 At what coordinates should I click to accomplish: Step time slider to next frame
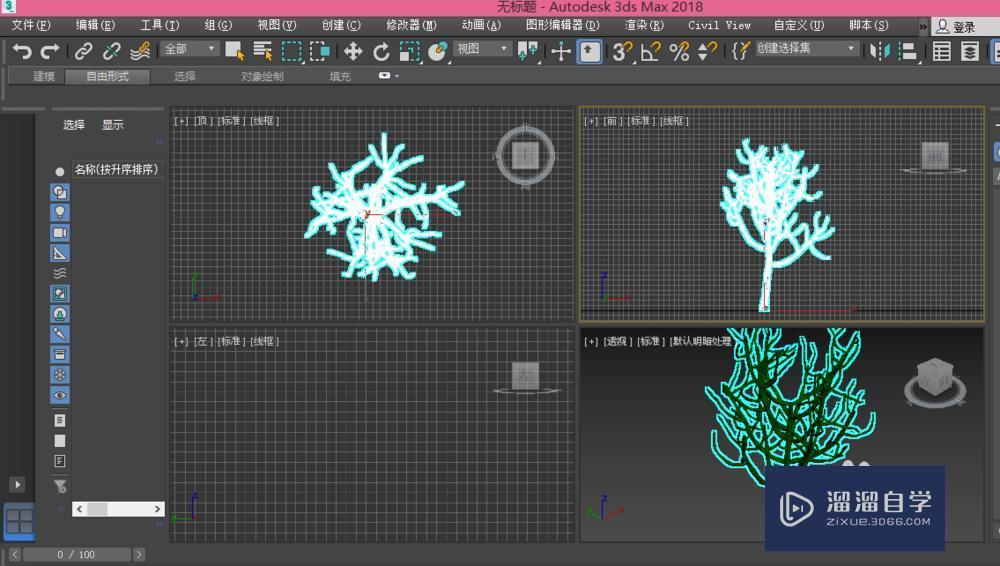click(139, 555)
